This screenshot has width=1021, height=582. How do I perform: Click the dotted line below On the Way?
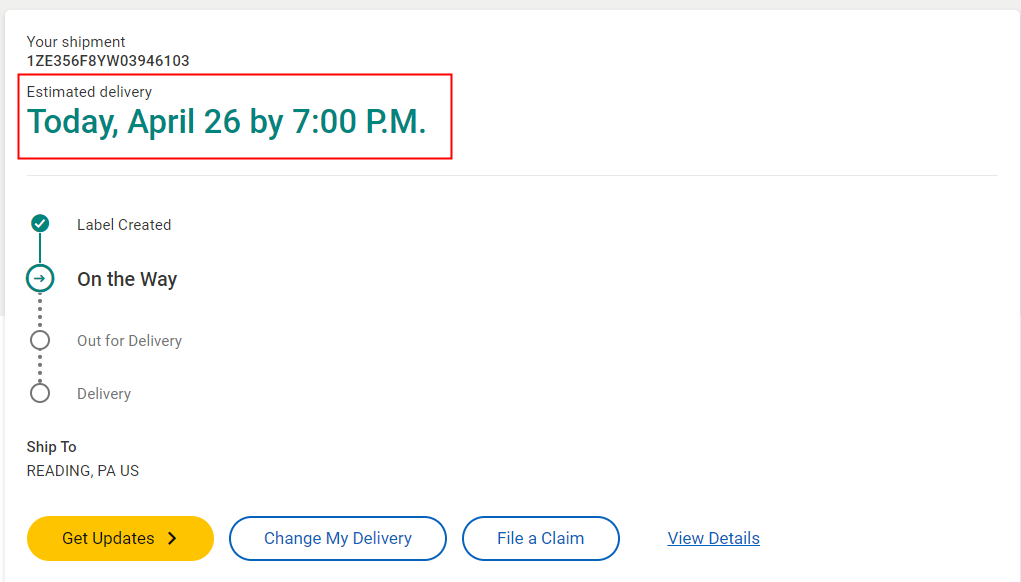(40, 311)
